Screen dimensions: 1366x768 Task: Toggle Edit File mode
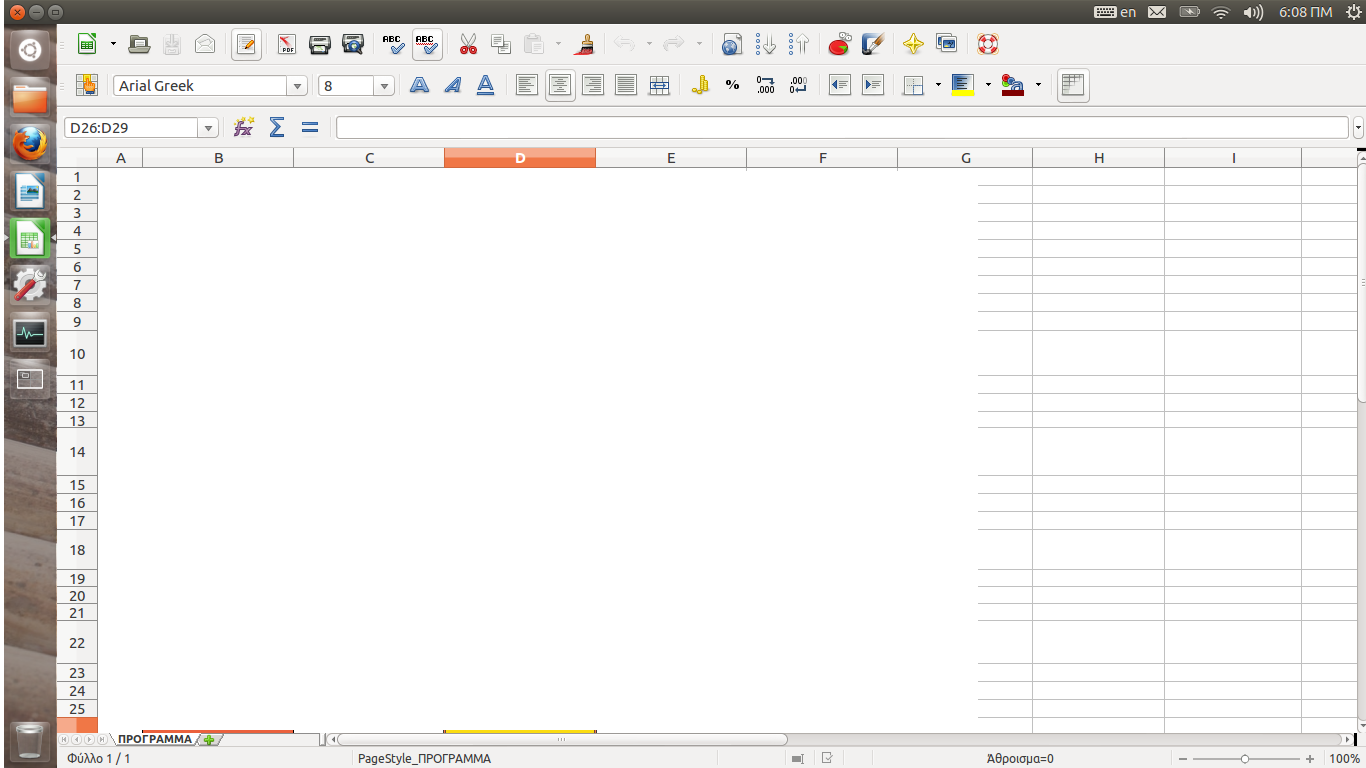[x=246, y=44]
